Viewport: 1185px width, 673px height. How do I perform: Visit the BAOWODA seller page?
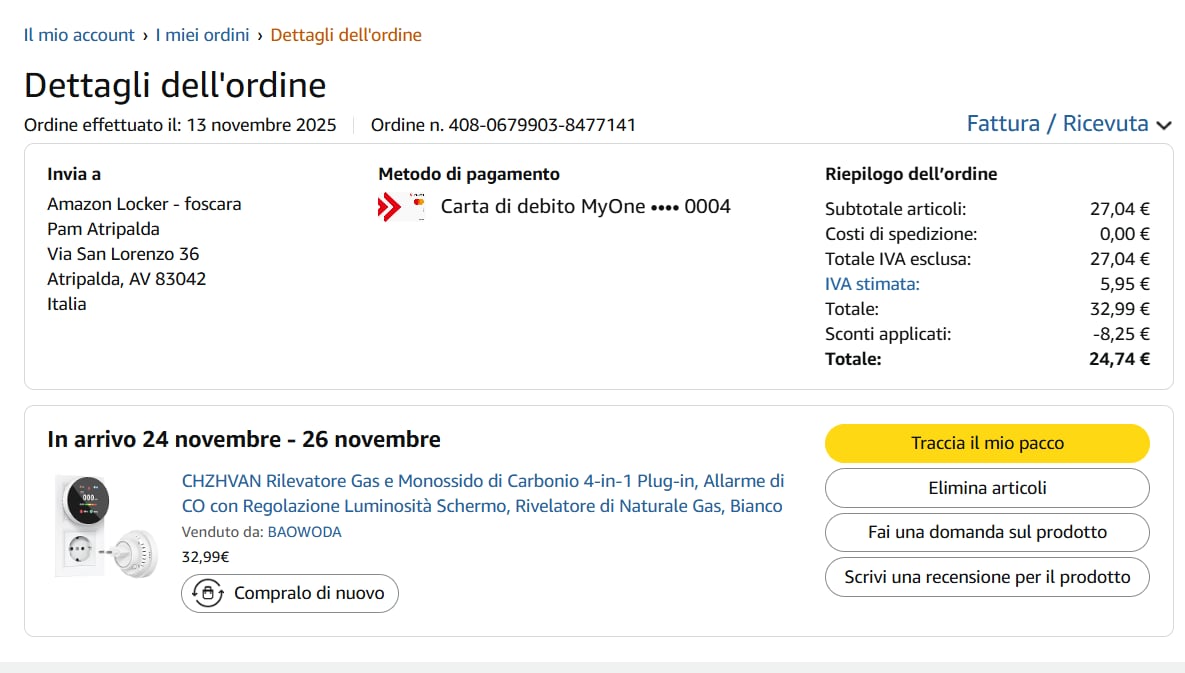[304, 532]
